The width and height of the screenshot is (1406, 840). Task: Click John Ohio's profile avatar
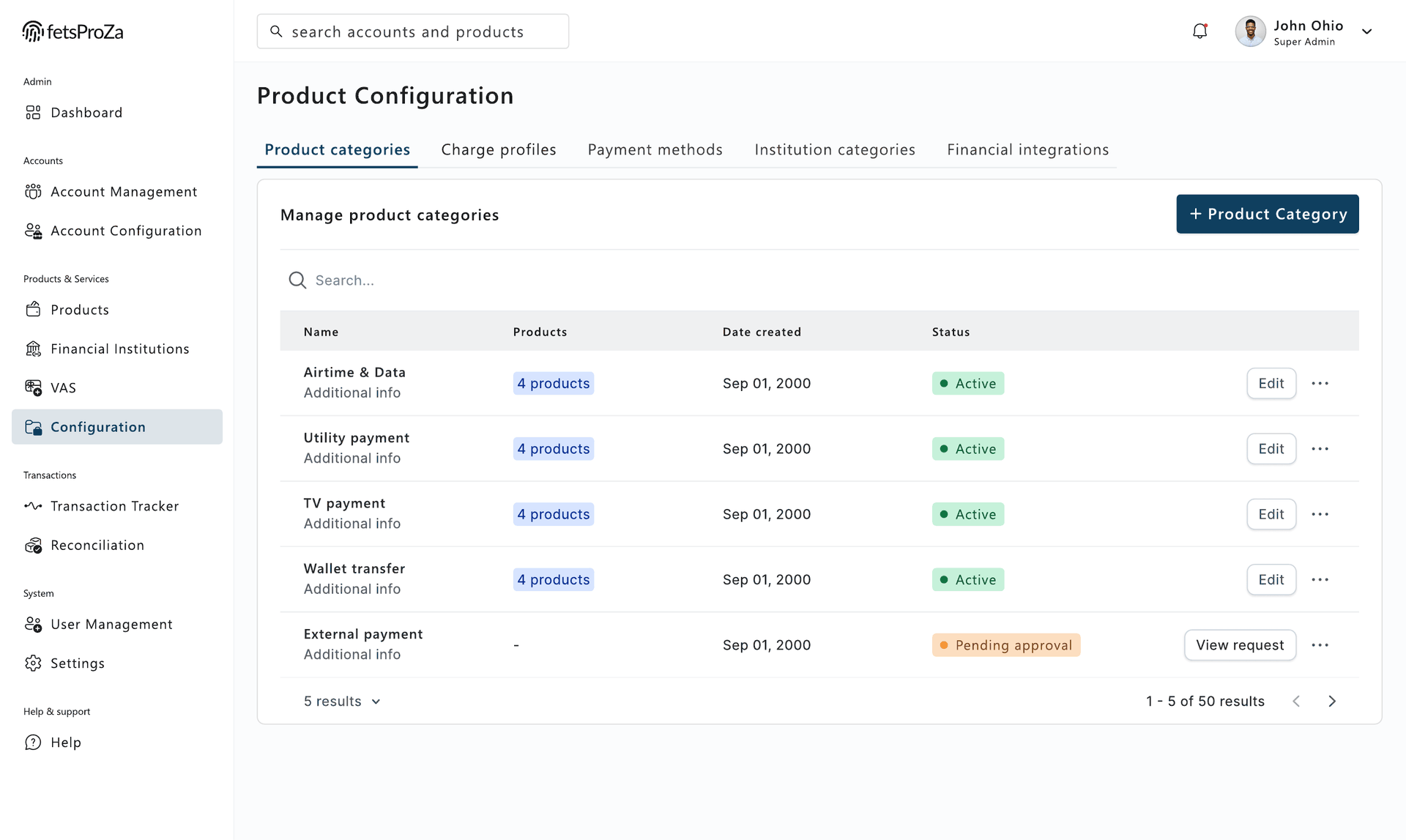pyautogui.click(x=1250, y=31)
